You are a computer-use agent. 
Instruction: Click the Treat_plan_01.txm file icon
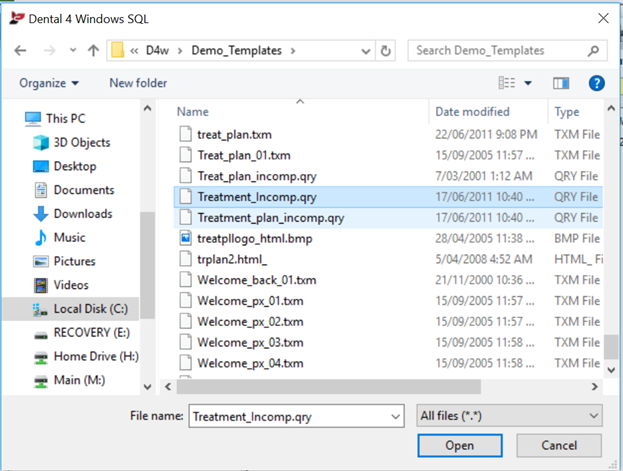click(186, 155)
